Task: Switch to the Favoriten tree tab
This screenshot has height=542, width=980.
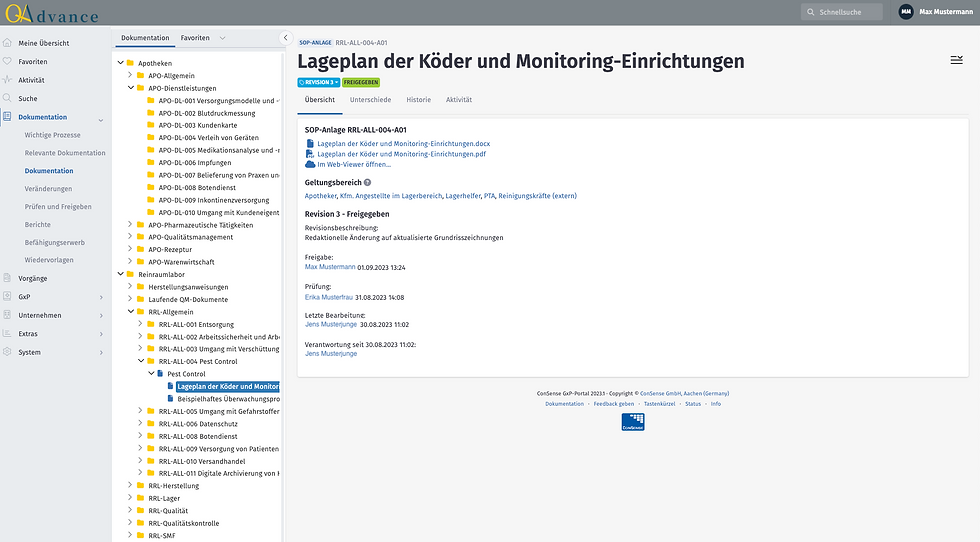Action: [195, 38]
